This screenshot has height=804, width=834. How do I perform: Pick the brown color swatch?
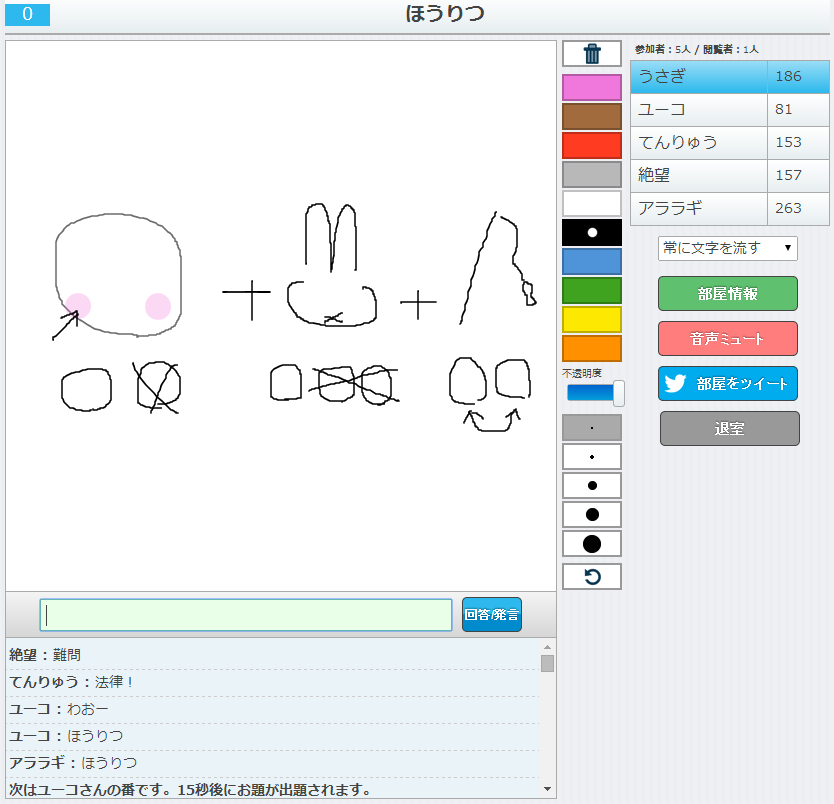pyautogui.click(x=591, y=116)
